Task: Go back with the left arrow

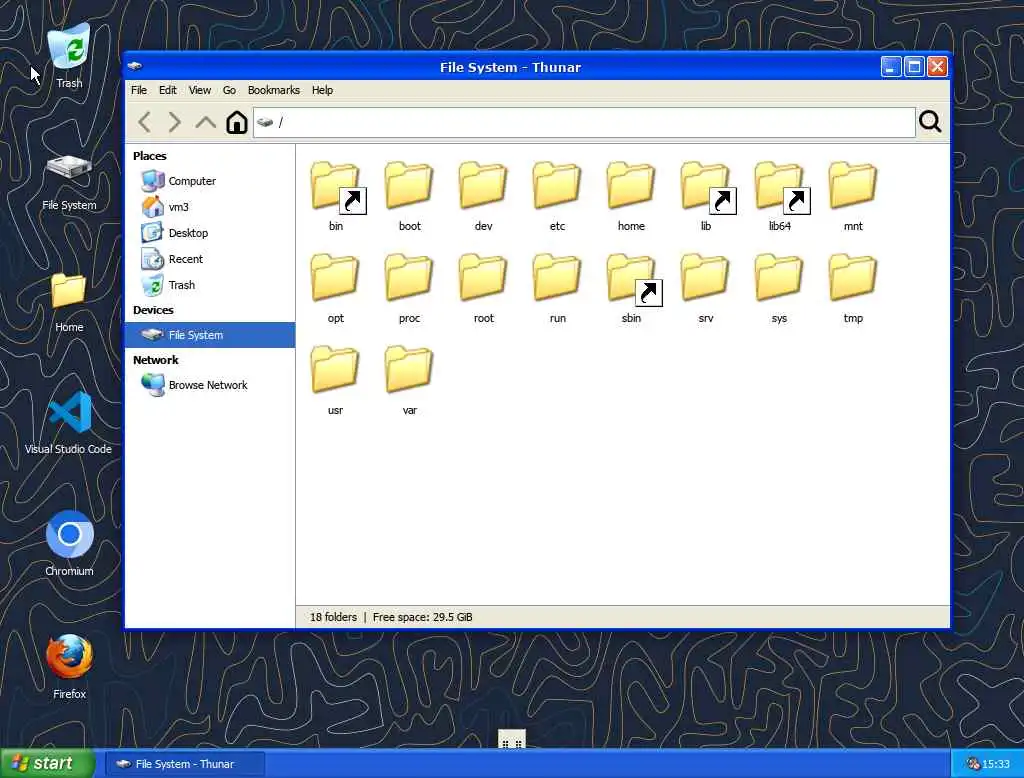Action: click(144, 122)
